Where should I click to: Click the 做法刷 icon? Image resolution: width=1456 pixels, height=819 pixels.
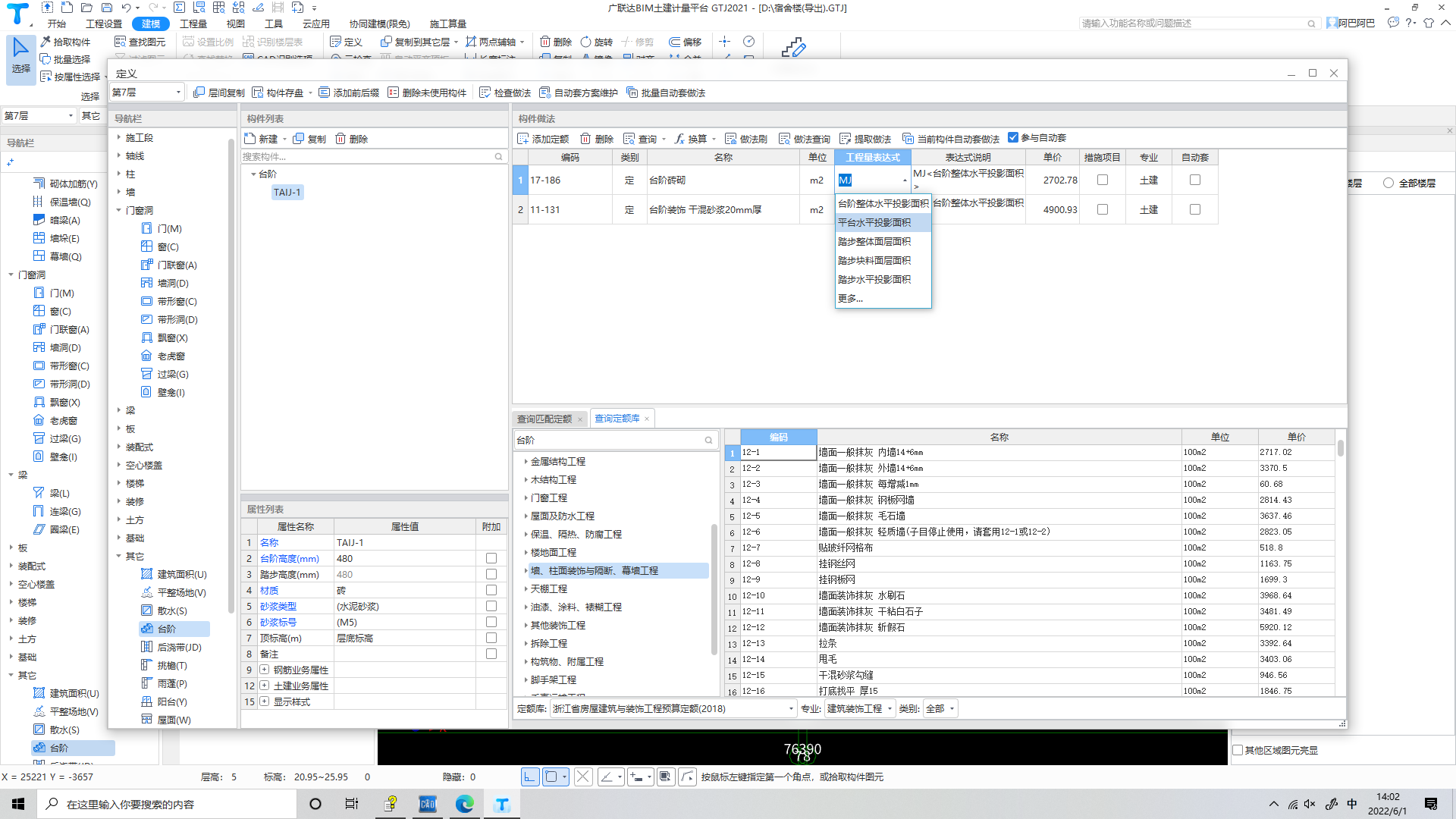pos(730,139)
